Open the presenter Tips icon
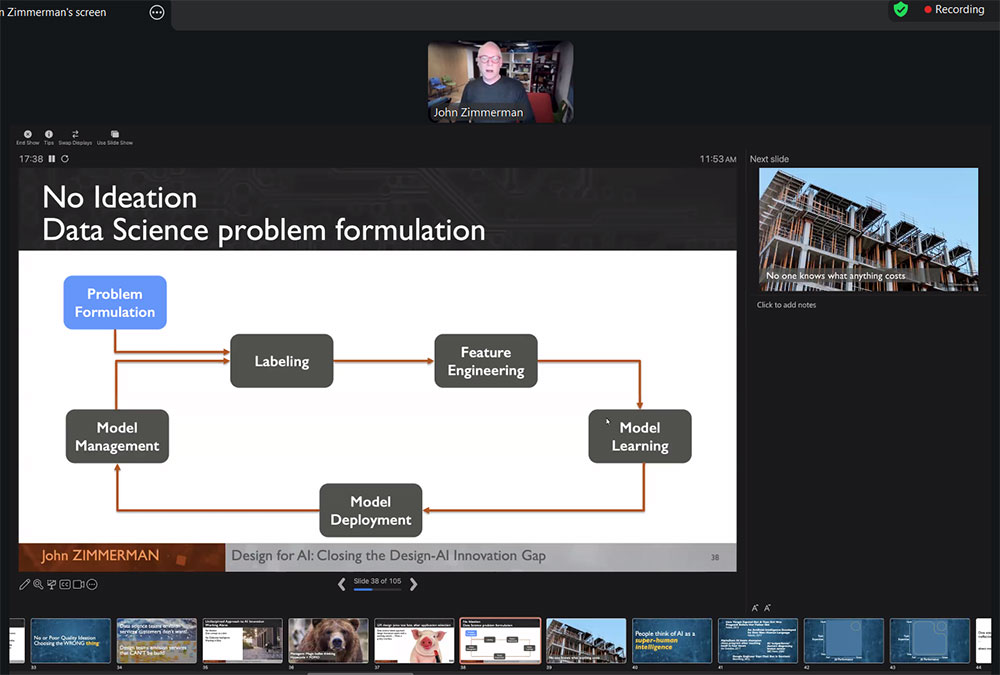The image size is (1000, 675). coord(49,136)
